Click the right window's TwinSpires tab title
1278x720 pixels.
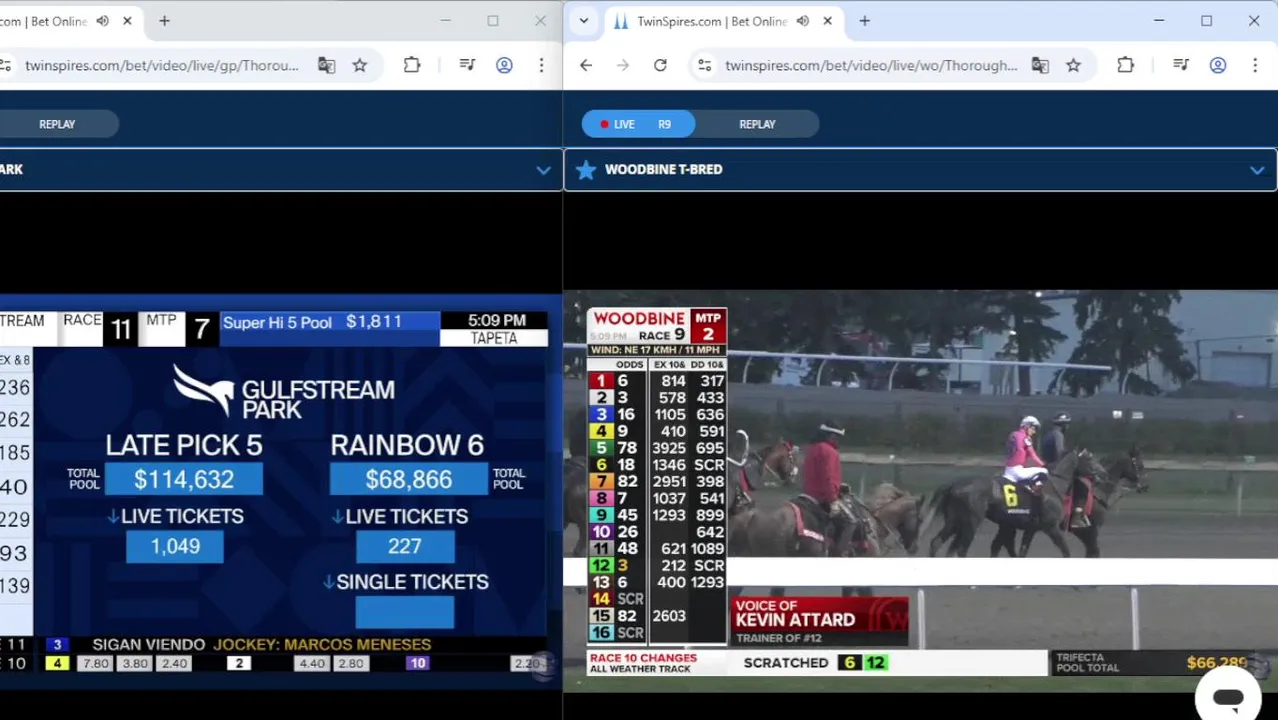(712, 21)
